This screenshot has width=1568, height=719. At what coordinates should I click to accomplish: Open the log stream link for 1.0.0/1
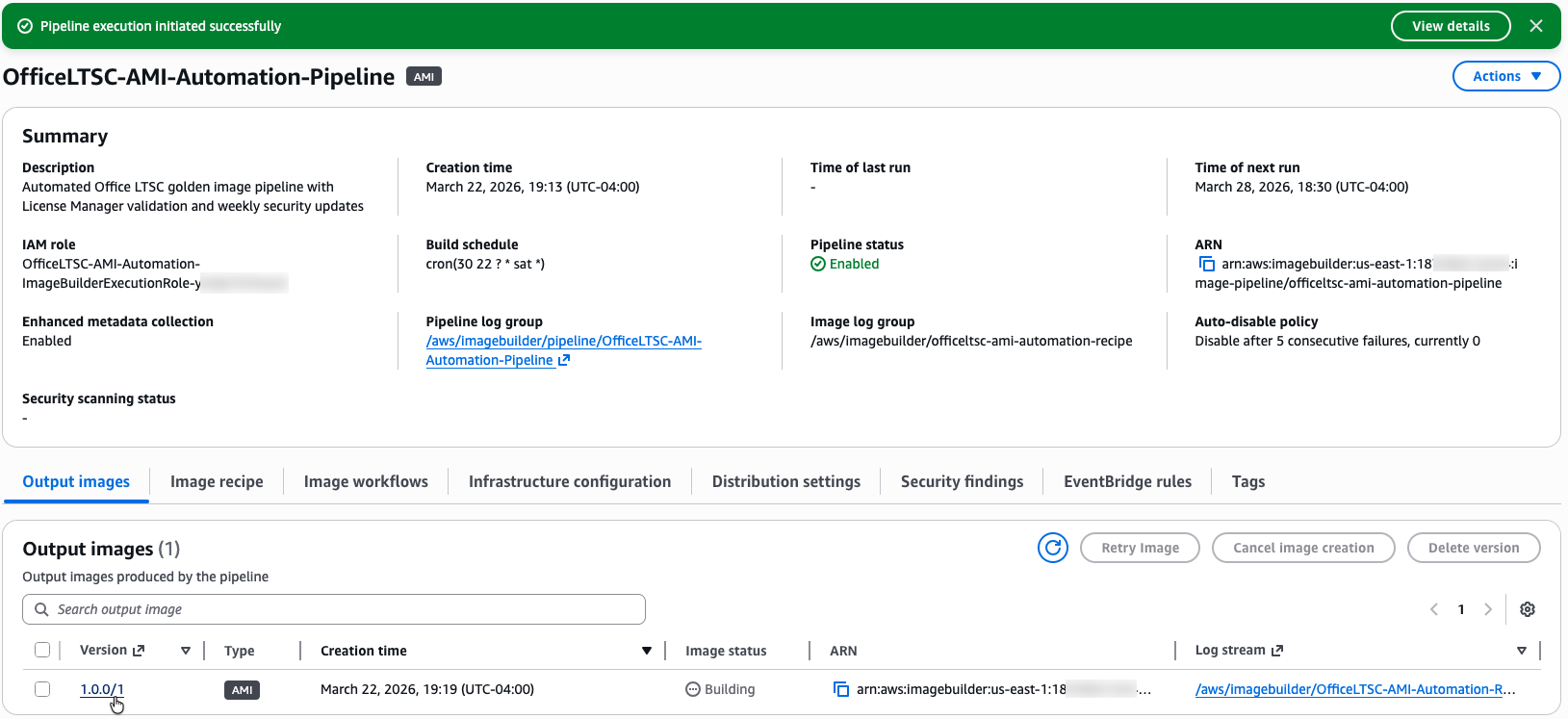pyautogui.click(x=1355, y=689)
